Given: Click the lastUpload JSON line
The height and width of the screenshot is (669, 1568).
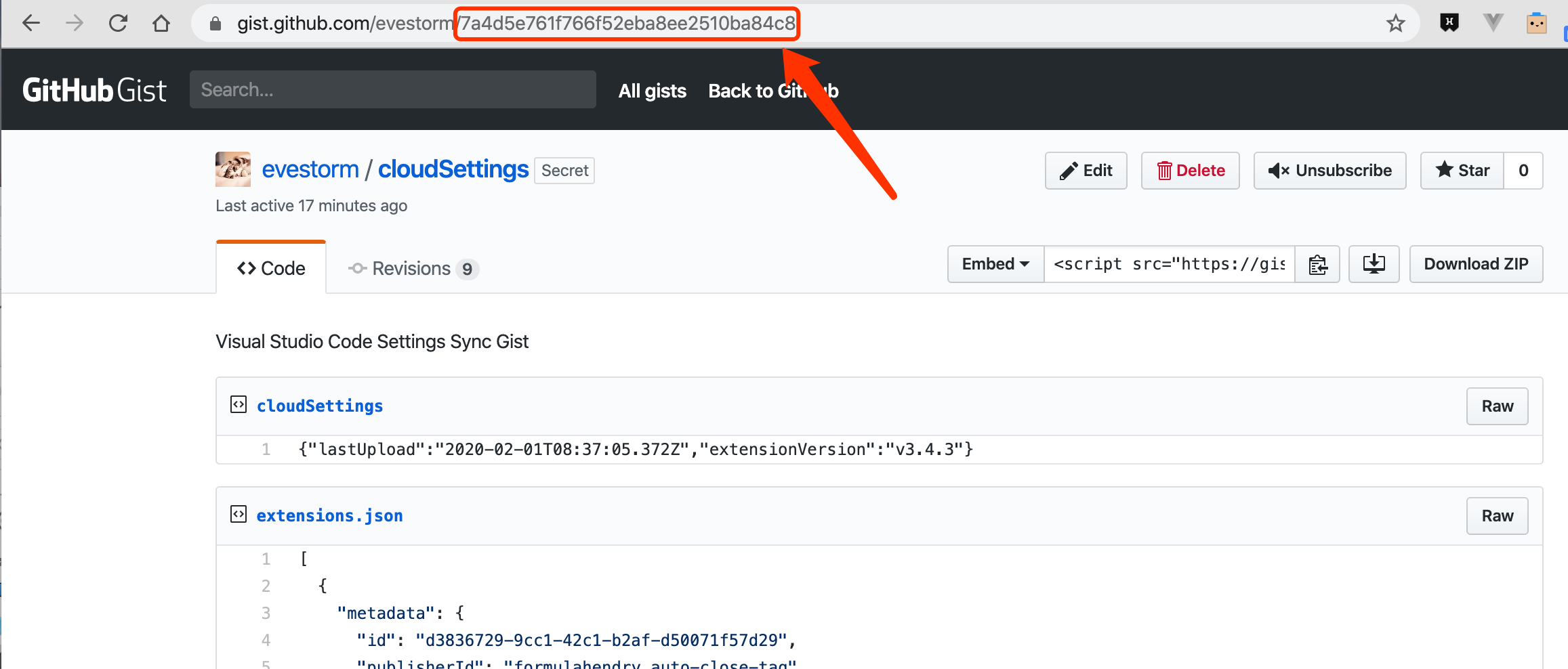Looking at the screenshot, I should 636,450.
